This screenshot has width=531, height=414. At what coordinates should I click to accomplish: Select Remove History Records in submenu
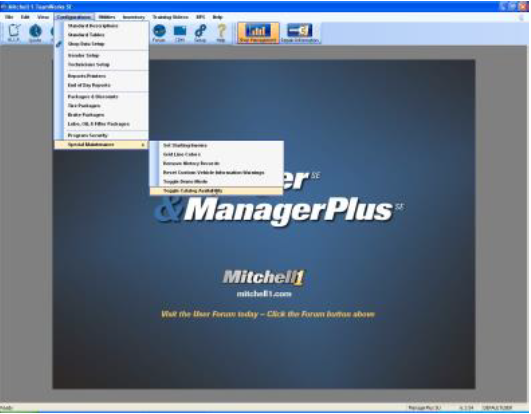216,164
